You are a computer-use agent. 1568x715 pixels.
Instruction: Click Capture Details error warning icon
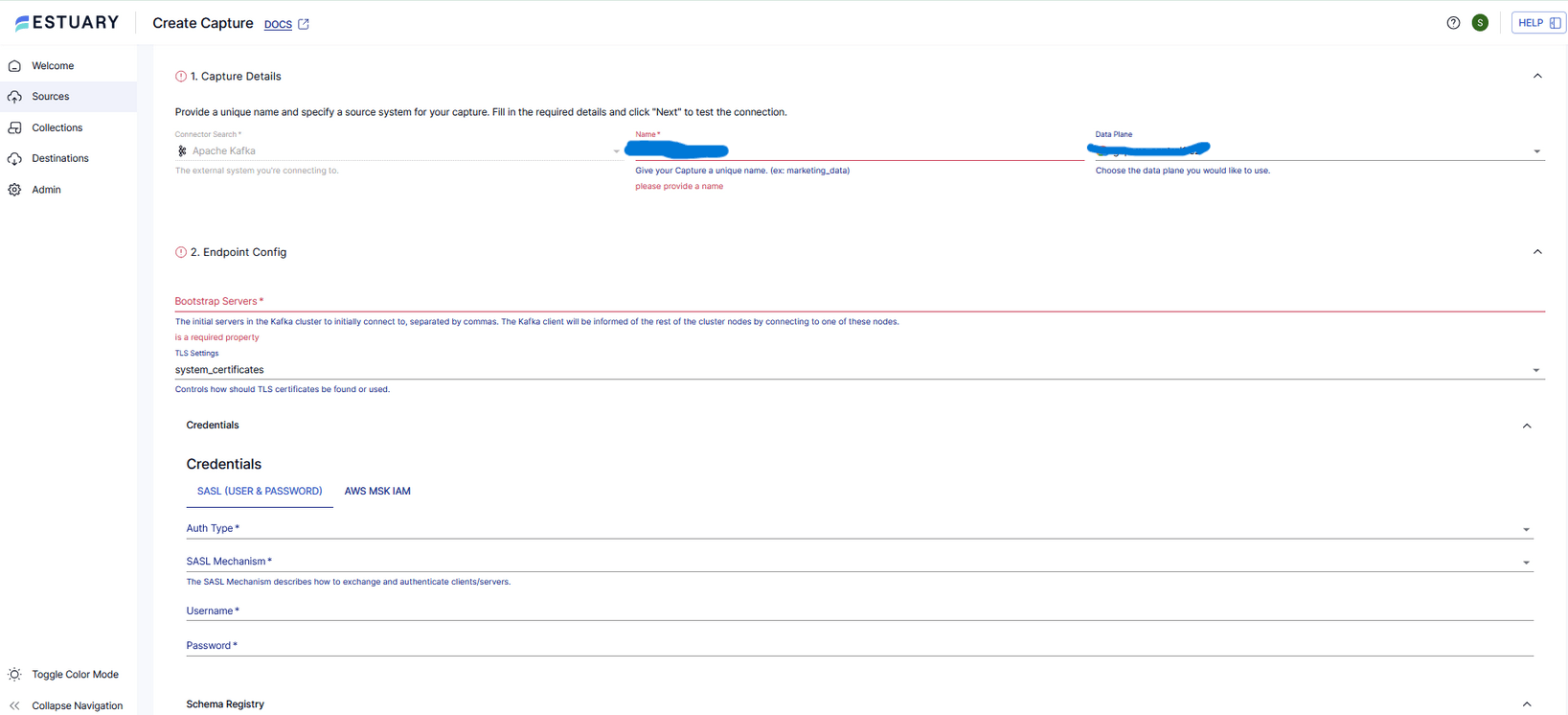tap(181, 77)
